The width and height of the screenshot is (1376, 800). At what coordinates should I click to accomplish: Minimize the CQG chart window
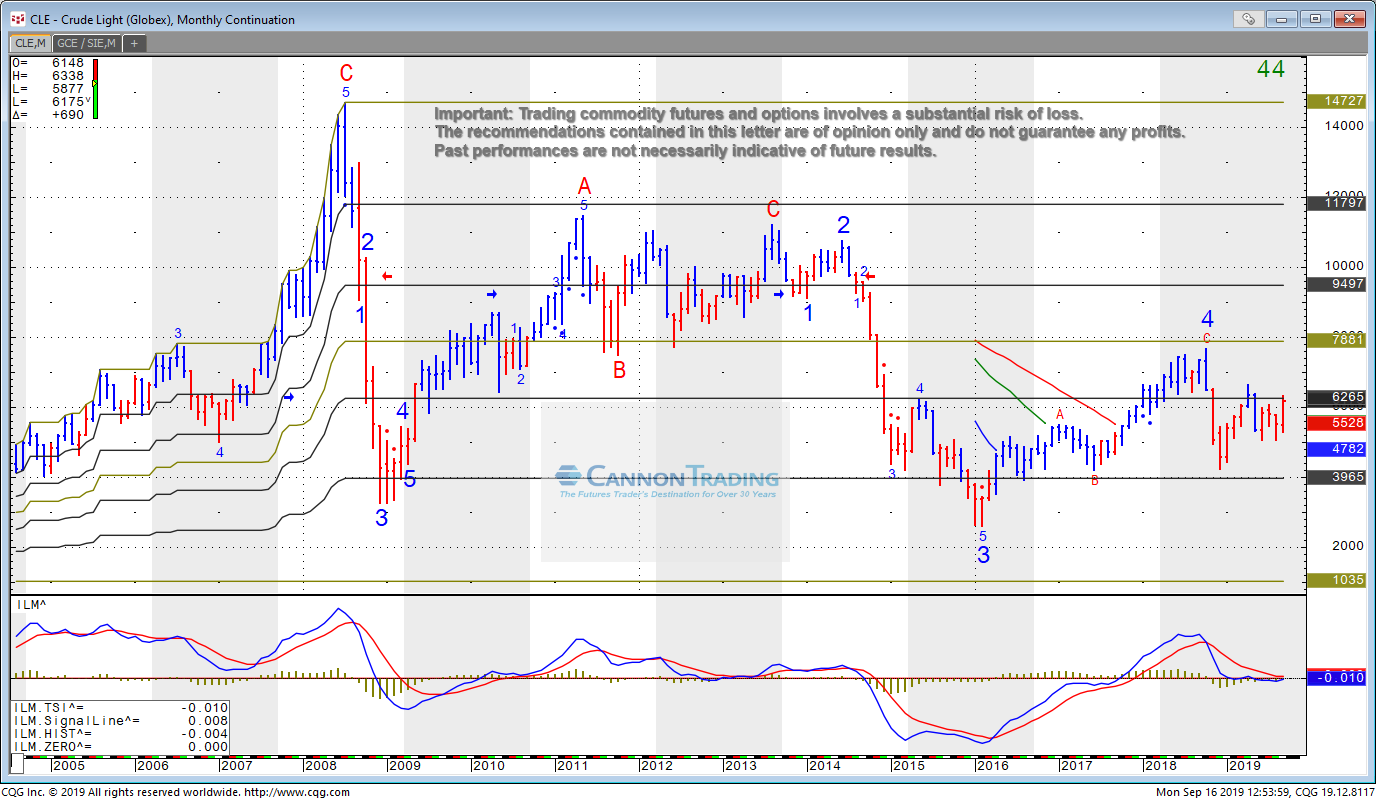(x=1283, y=19)
